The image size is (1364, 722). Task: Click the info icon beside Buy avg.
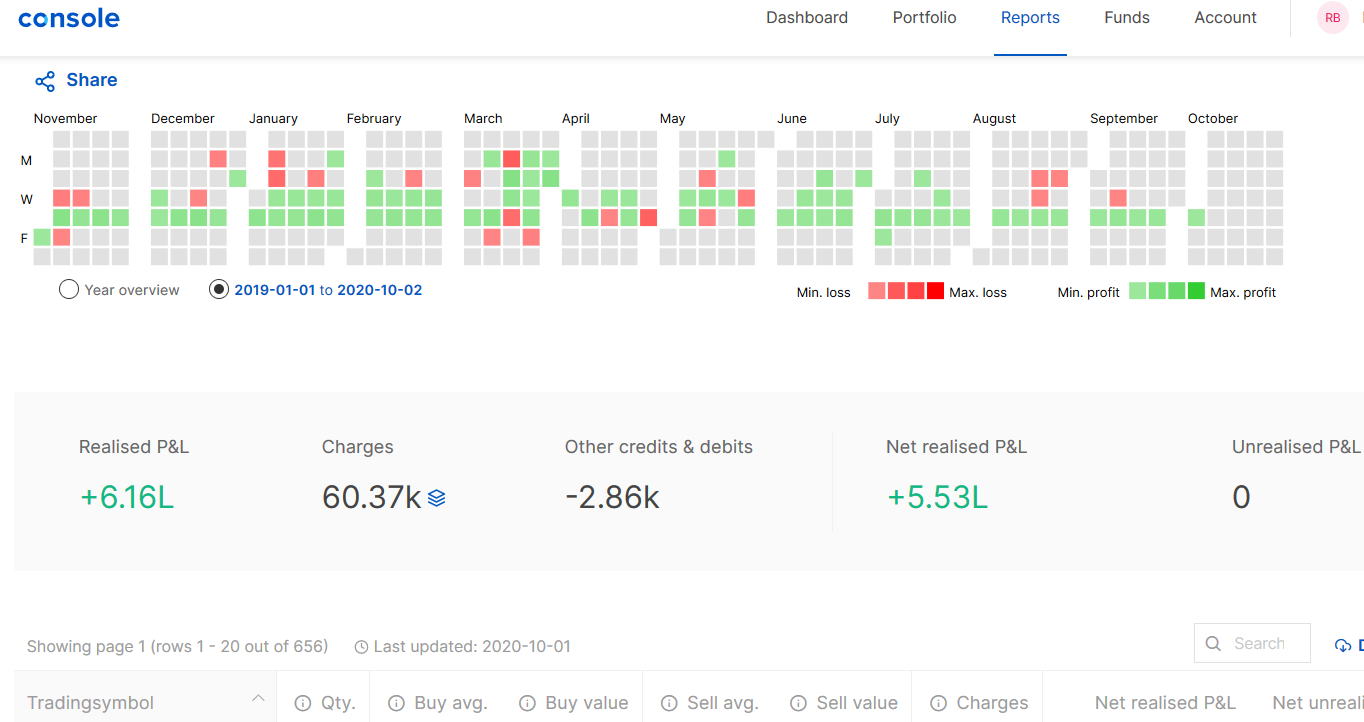tap(396, 703)
